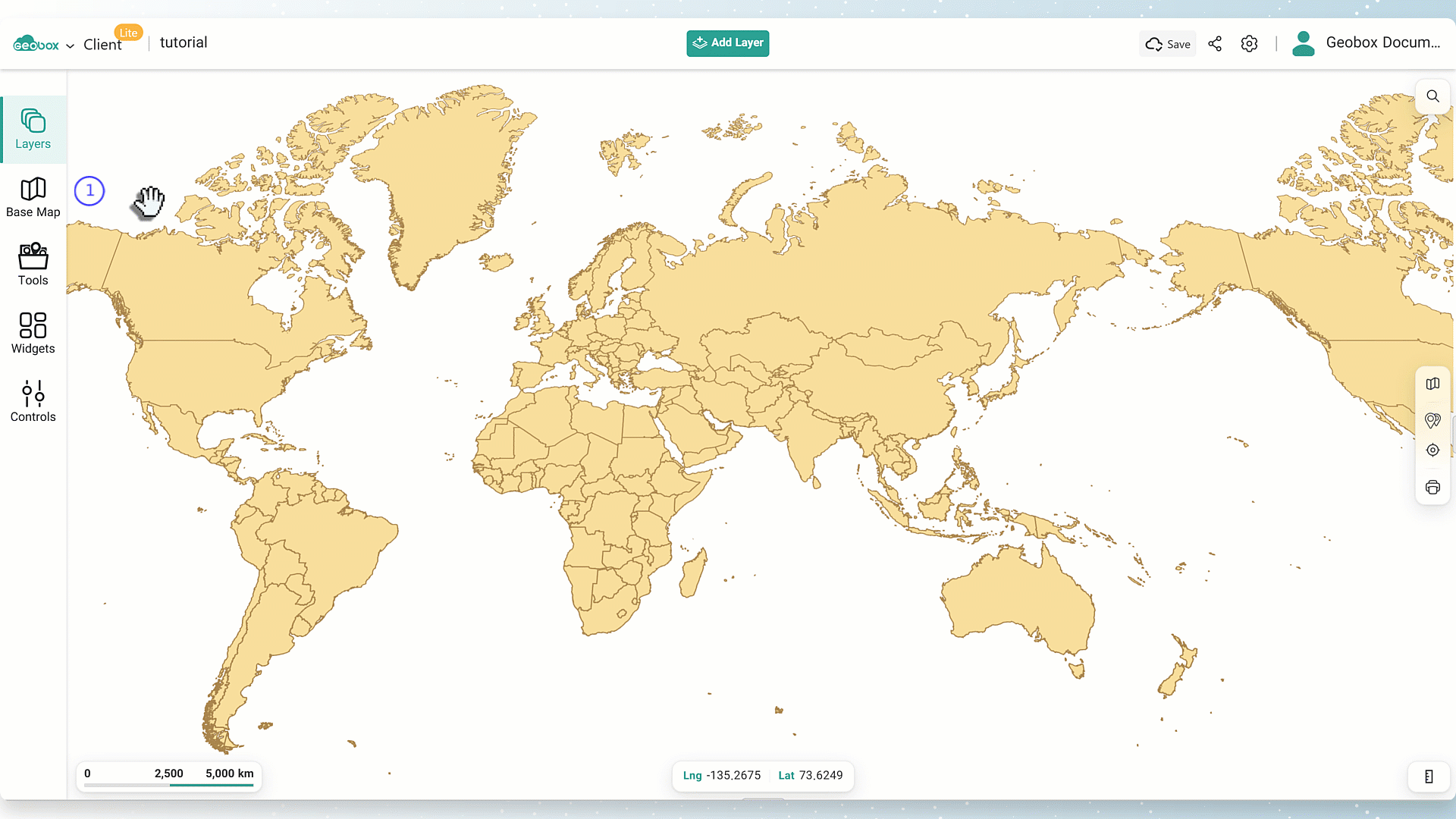Click the locate target crosshair icon

point(1432,450)
